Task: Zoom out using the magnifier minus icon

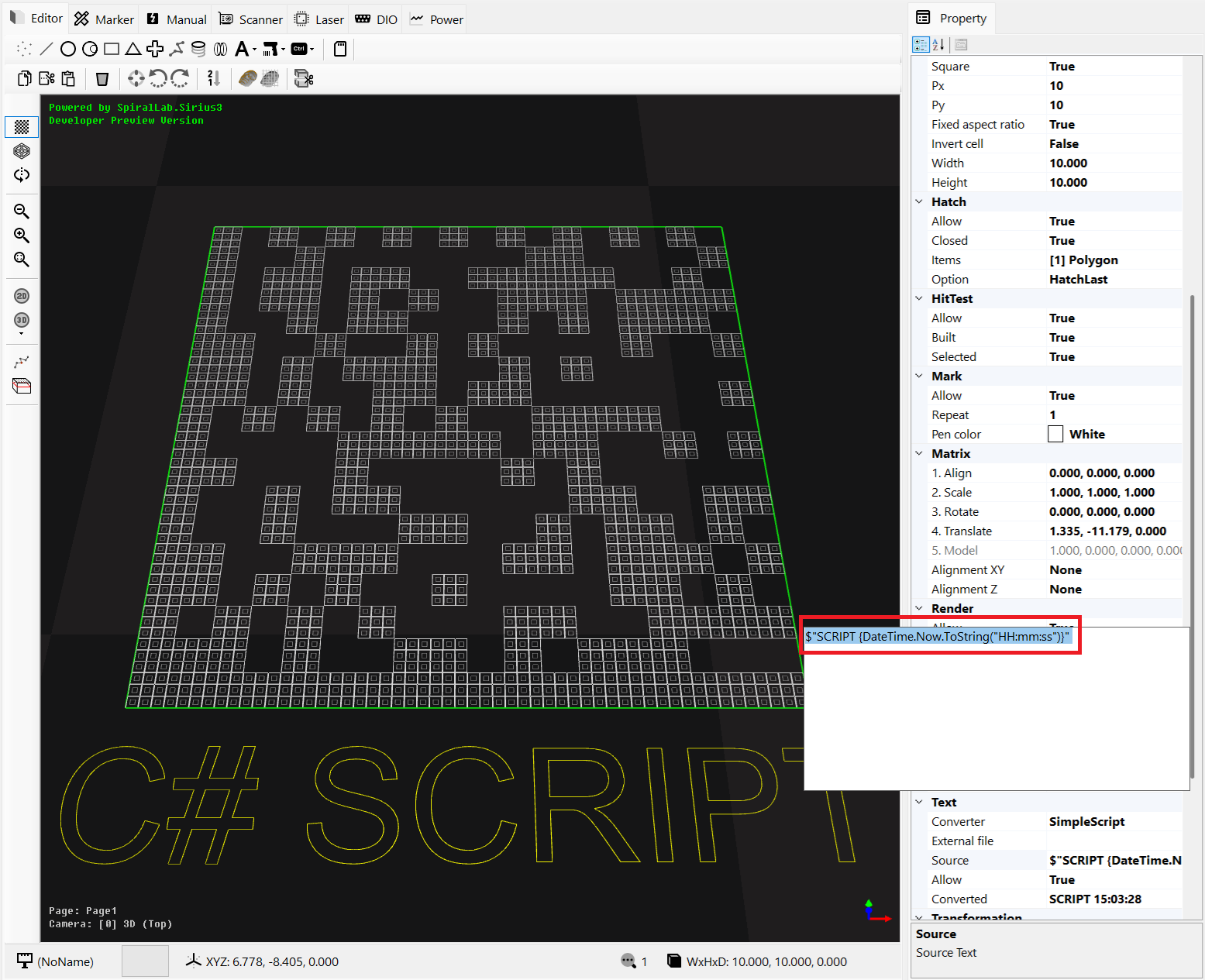Action: [22, 211]
